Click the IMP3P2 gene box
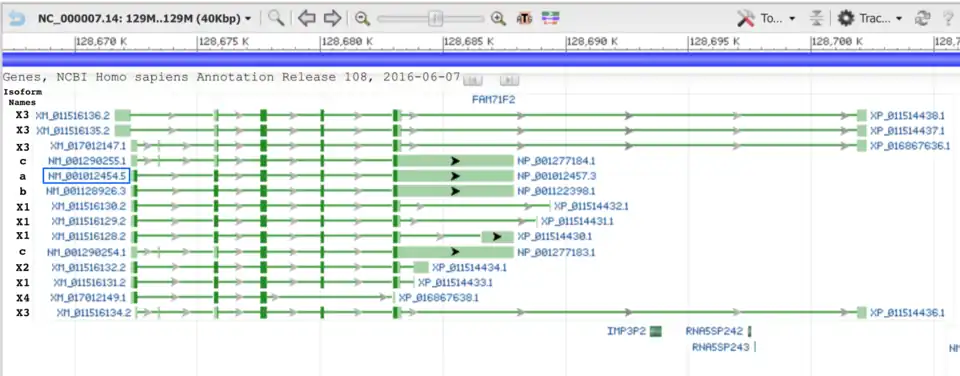The image size is (960, 376). point(656,331)
